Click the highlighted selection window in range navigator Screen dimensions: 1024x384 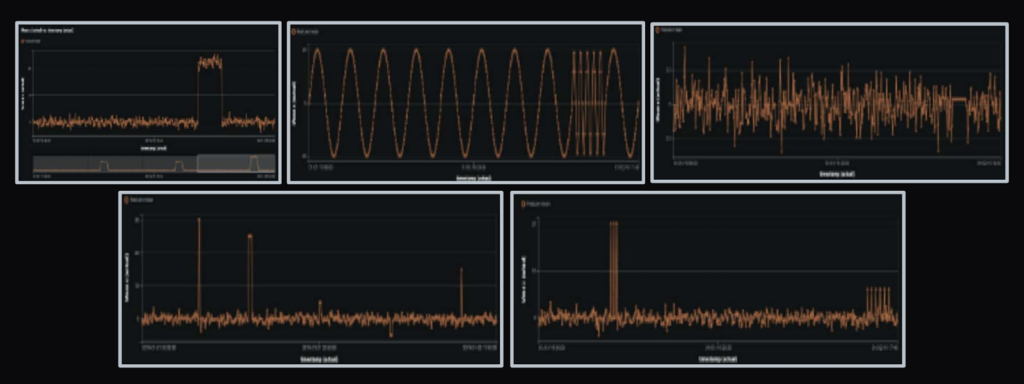pyautogui.click(x=236, y=164)
